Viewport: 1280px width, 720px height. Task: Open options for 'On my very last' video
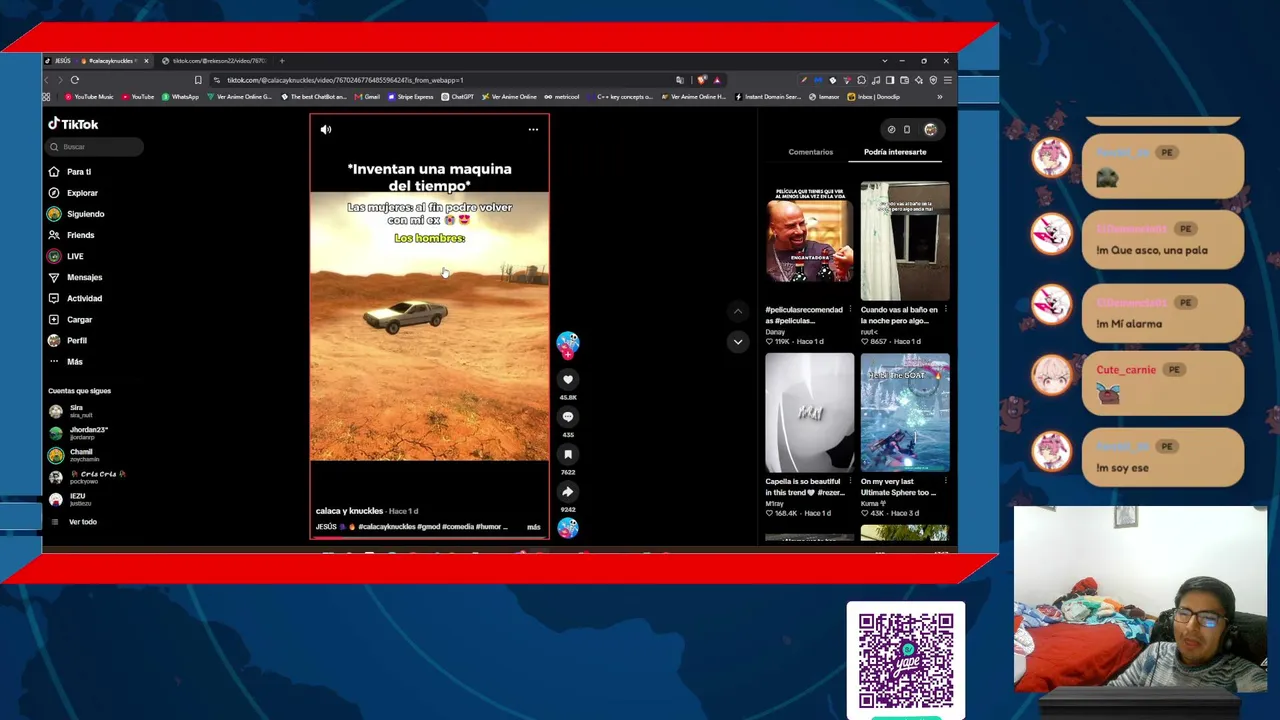pyautogui.click(x=946, y=482)
